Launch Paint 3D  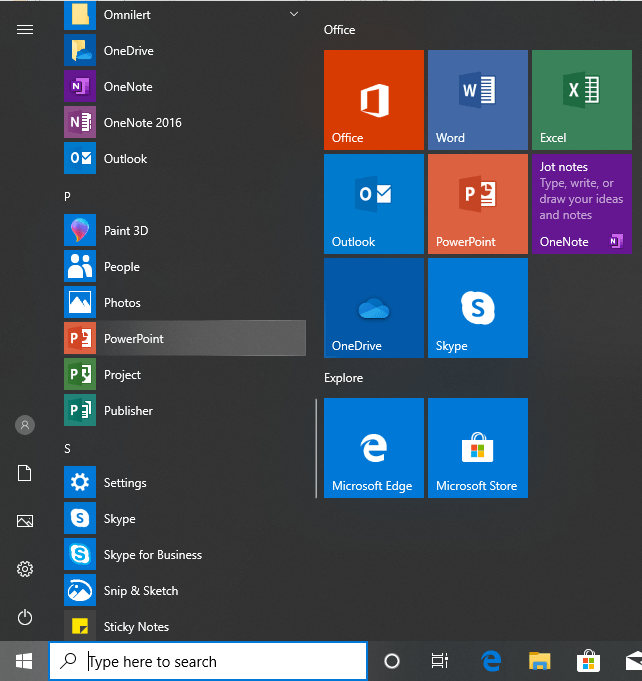point(185,231)
